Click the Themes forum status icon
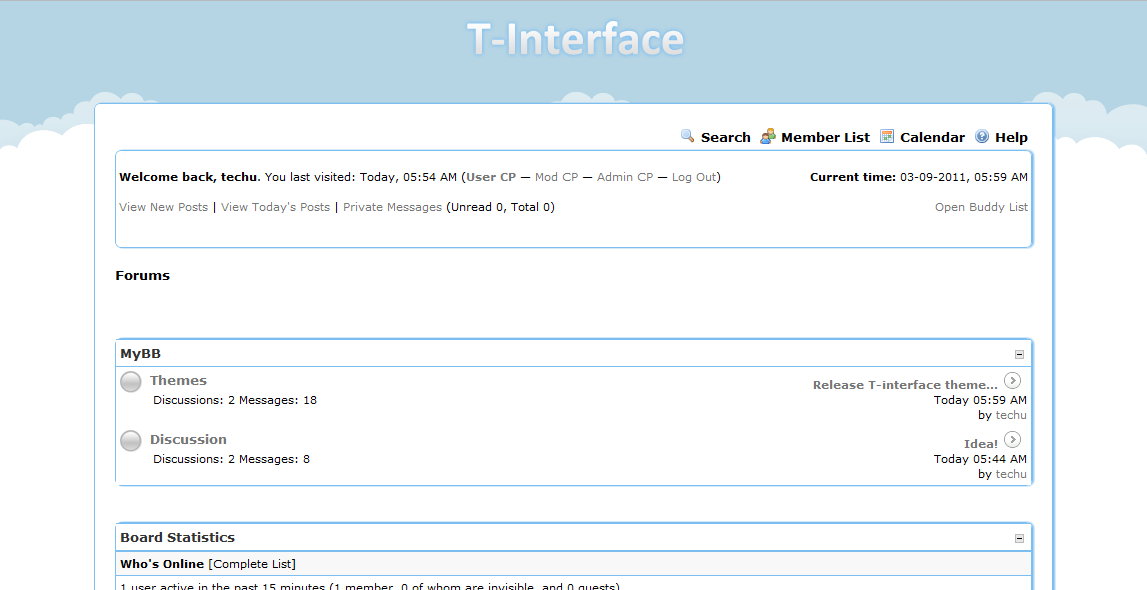The width and height of the screenshot is (1147, 590). [x=131, y=382]
